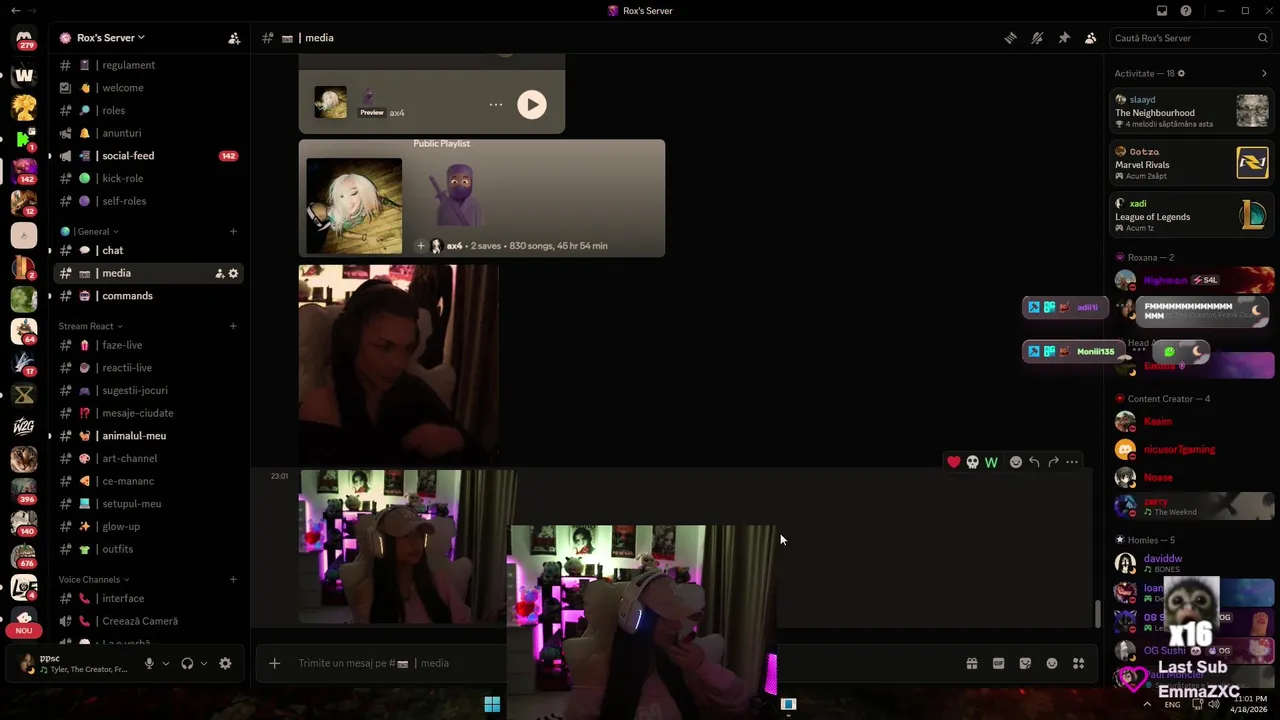Click the Caută Rox's Server search field
Screen dimensions: 1280x720
(1190, 38)
